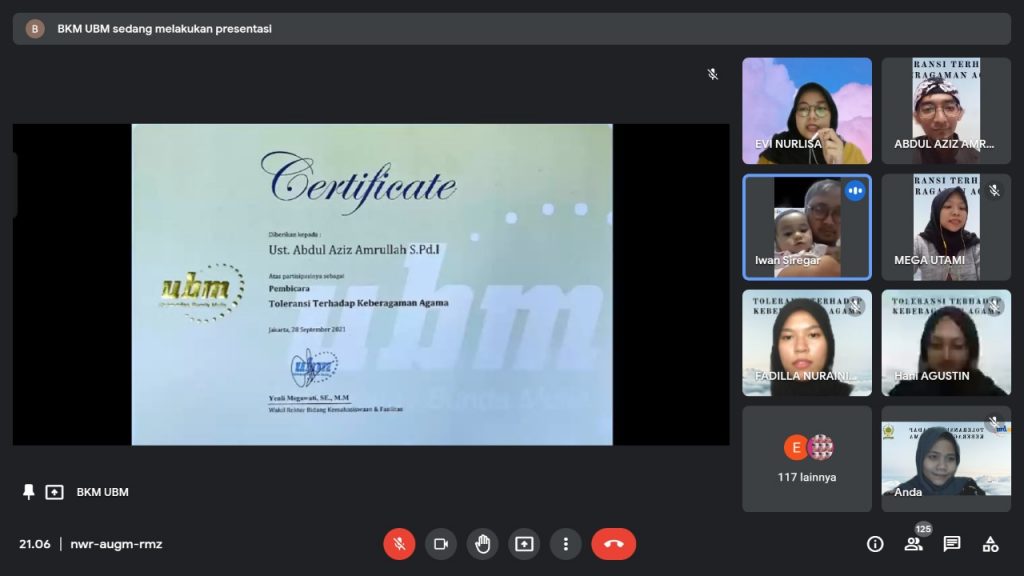Click the B avatar in presentation banner

35,29
